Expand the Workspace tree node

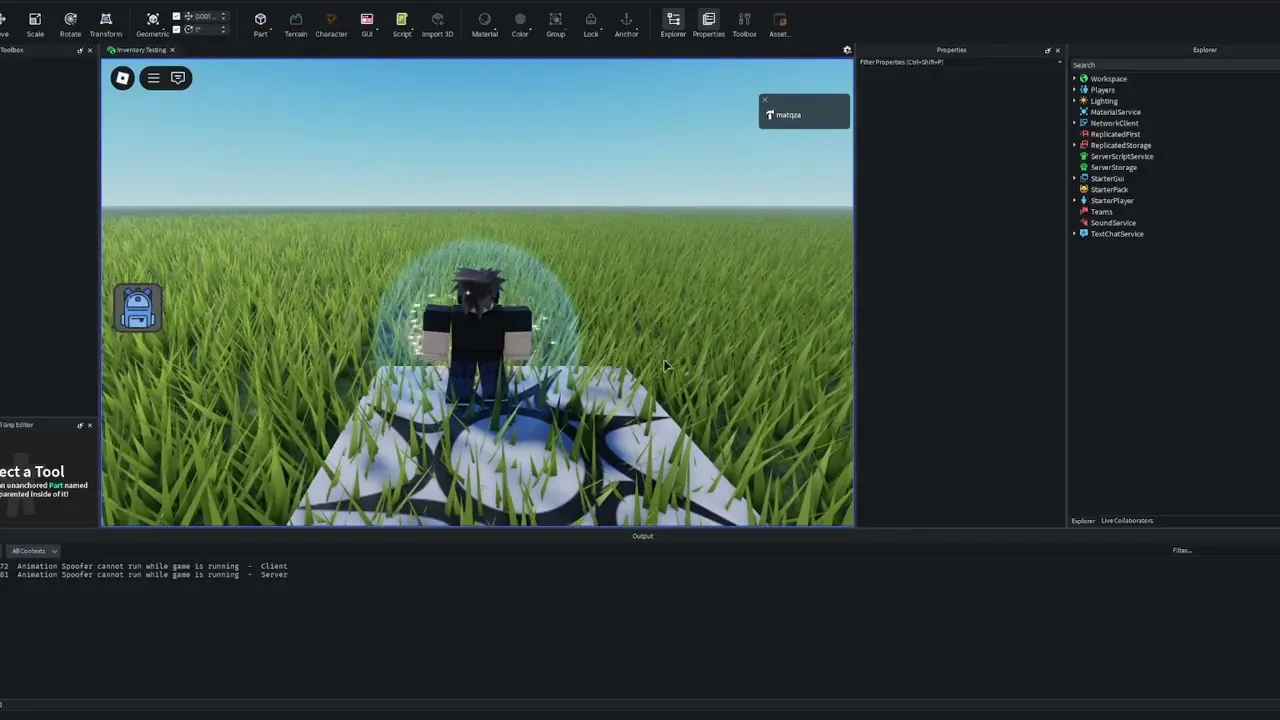coord(1075,79)
